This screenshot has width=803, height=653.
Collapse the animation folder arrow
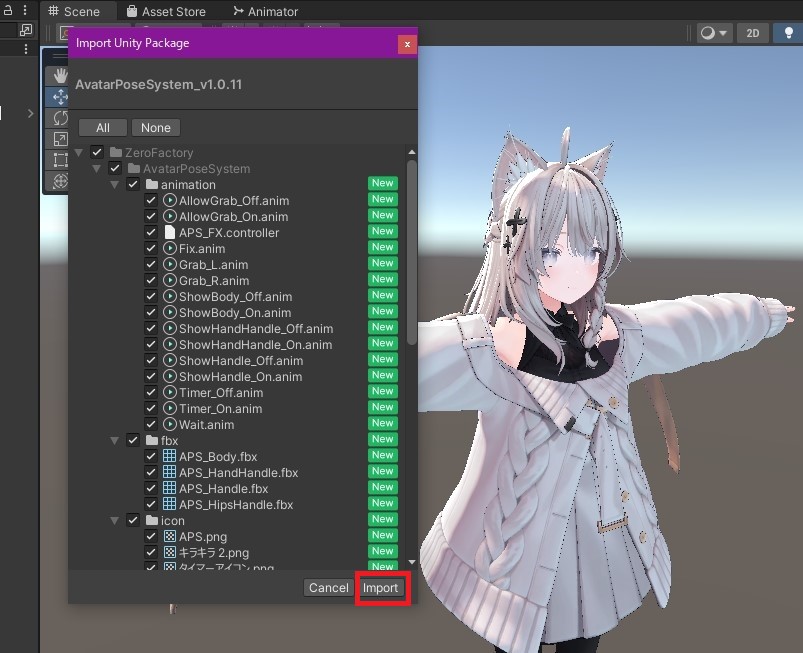(115, 184)
